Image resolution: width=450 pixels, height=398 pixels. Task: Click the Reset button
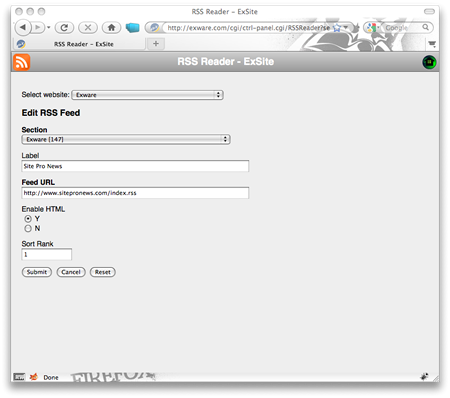103,272
